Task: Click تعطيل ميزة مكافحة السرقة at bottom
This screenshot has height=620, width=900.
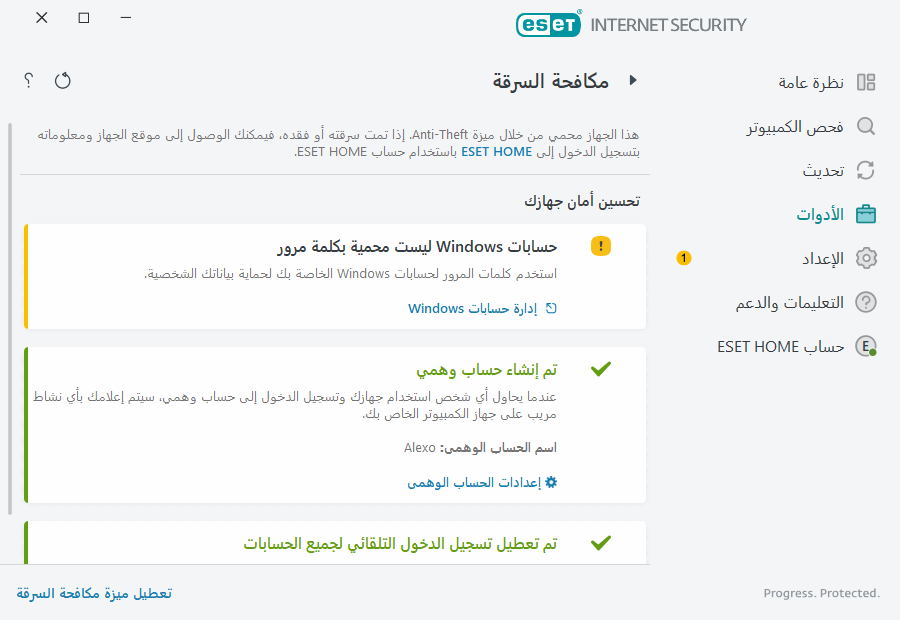Action: [93, 592]
